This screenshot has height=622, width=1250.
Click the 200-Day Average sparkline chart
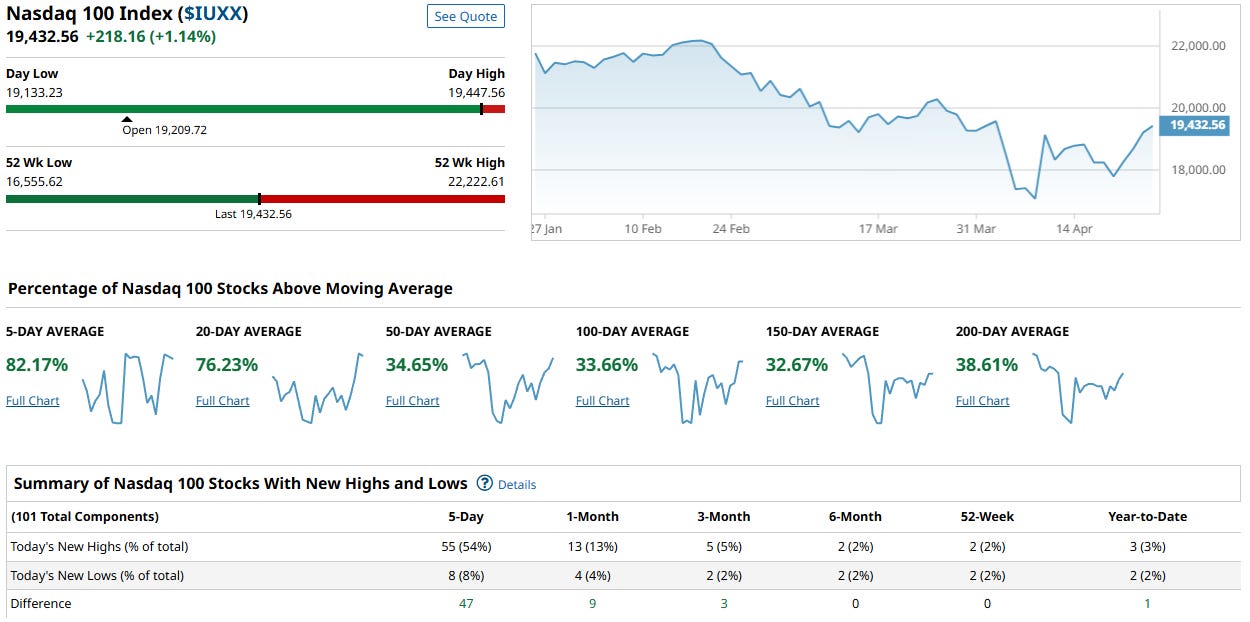point(1077,388)
